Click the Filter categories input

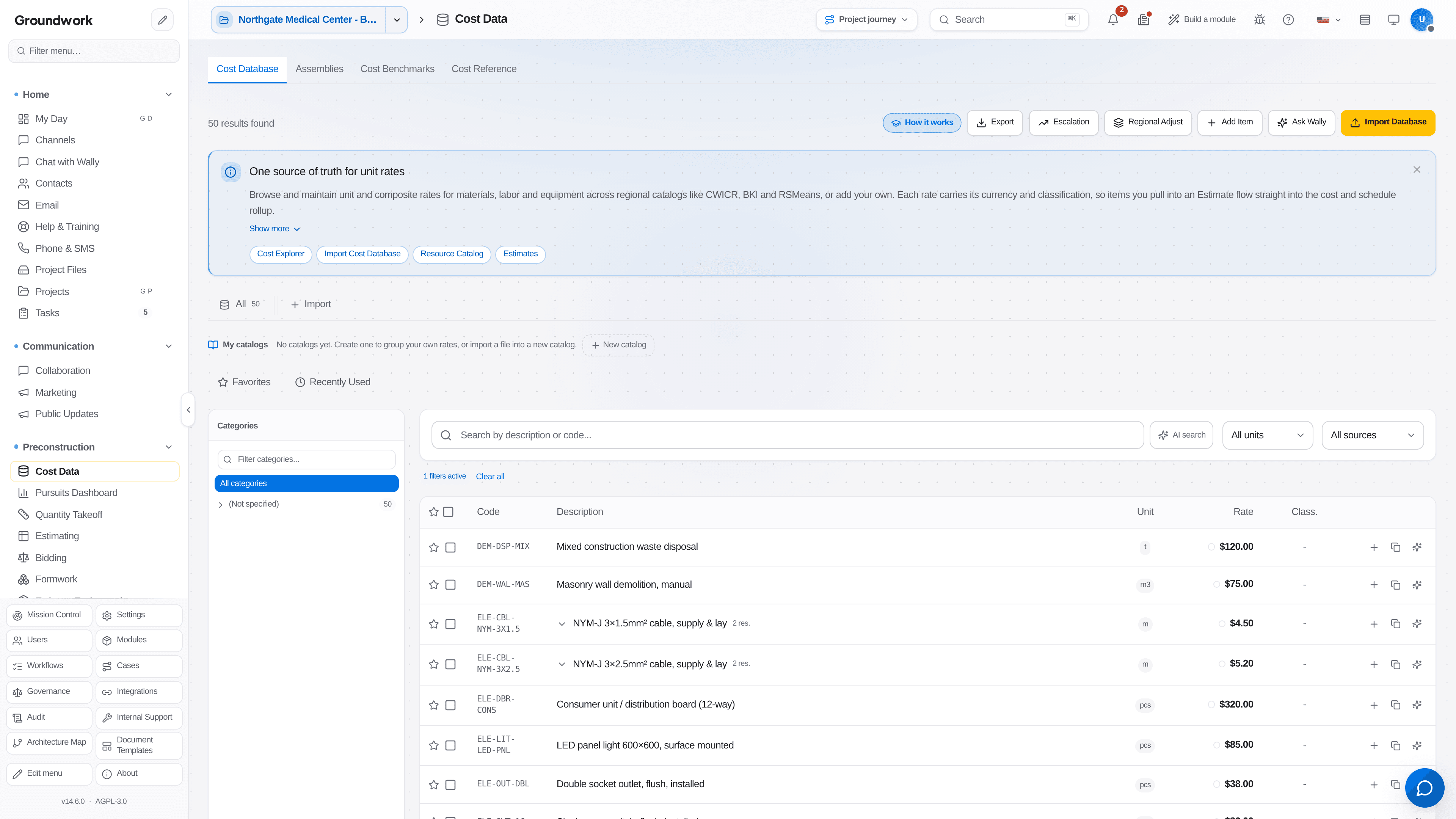click(306, 460)
